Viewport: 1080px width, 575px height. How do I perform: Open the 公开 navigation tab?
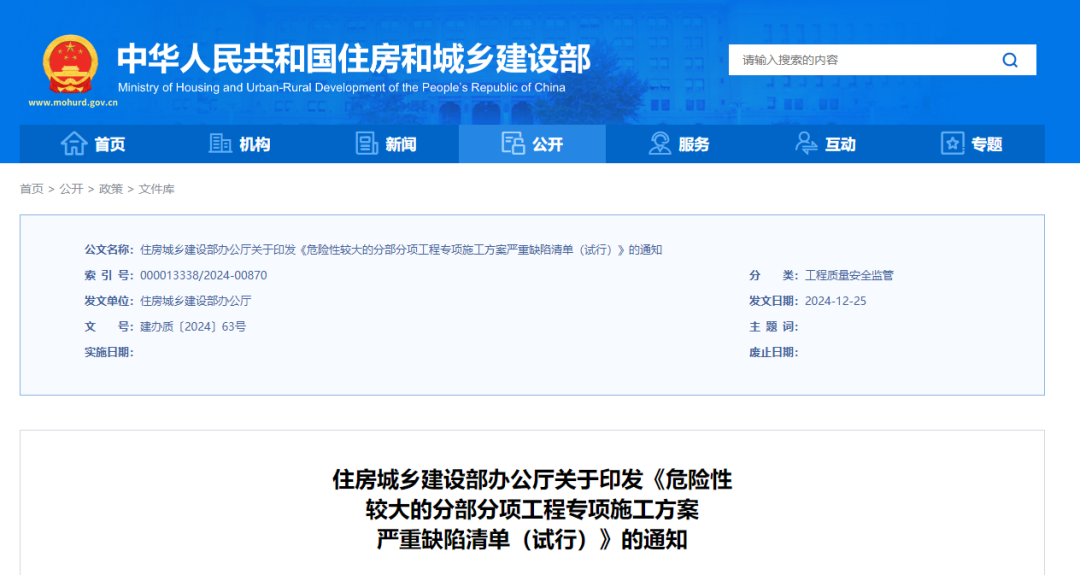[x=532, y=144]
